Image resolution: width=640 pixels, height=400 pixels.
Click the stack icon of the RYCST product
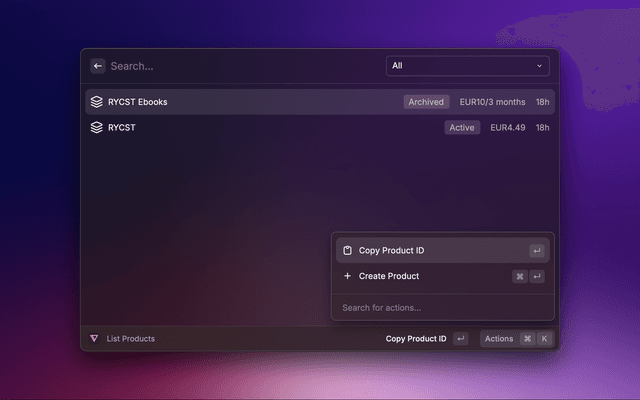(x=97, y=128)
